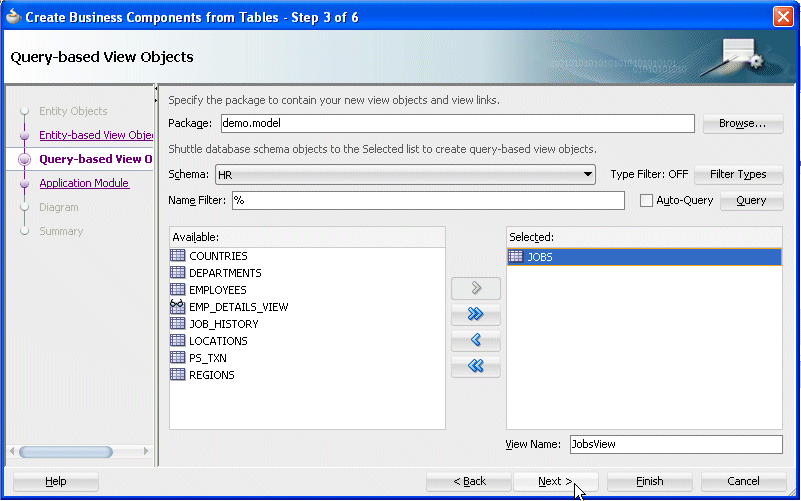Select JOBS in the Selected list
The width and height of the screenshot is (801, 501).
(x=644, y=256)
